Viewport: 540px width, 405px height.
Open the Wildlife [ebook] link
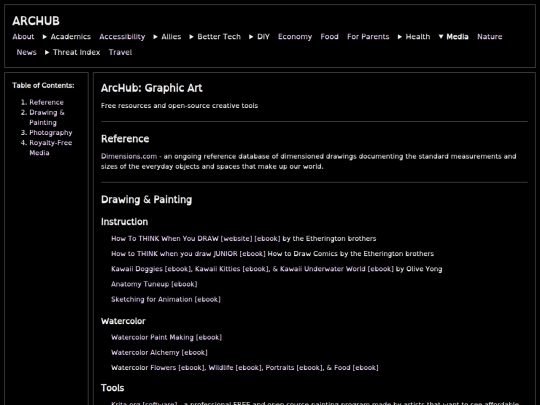234,367
